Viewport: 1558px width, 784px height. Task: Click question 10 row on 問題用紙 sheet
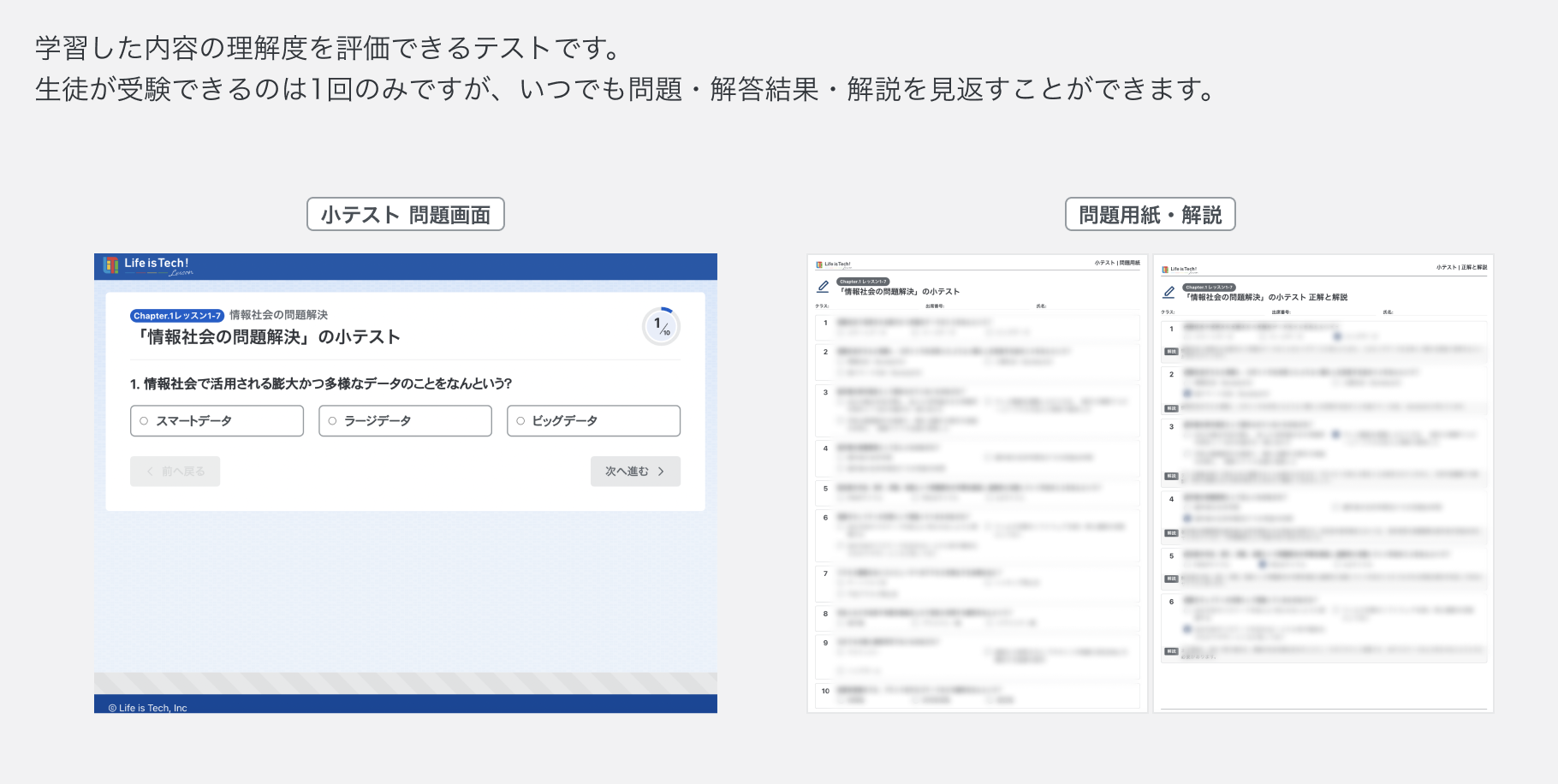click(x=977, y=695)
